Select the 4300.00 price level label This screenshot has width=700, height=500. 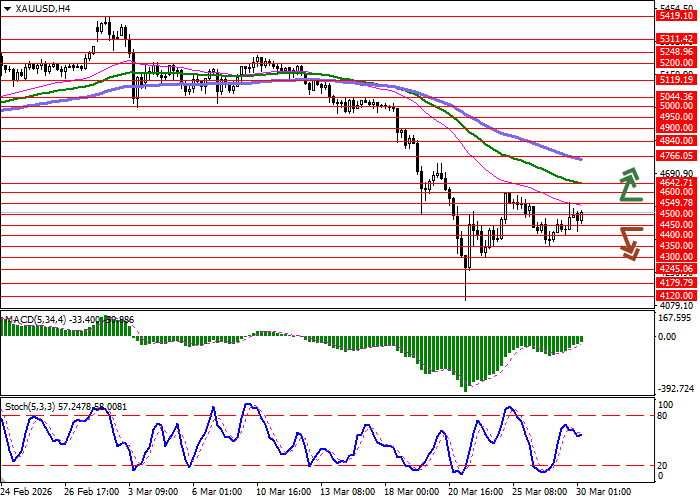pos(676,257)
